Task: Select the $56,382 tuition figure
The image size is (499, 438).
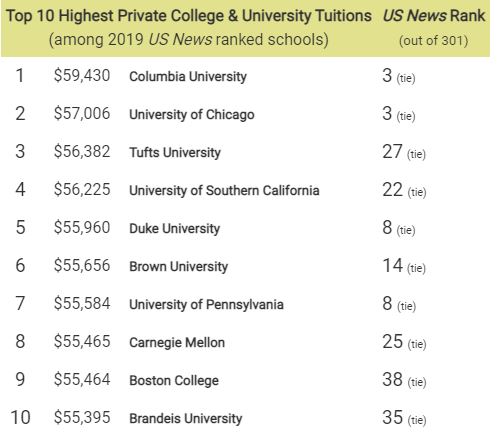Action: [82, 152]
